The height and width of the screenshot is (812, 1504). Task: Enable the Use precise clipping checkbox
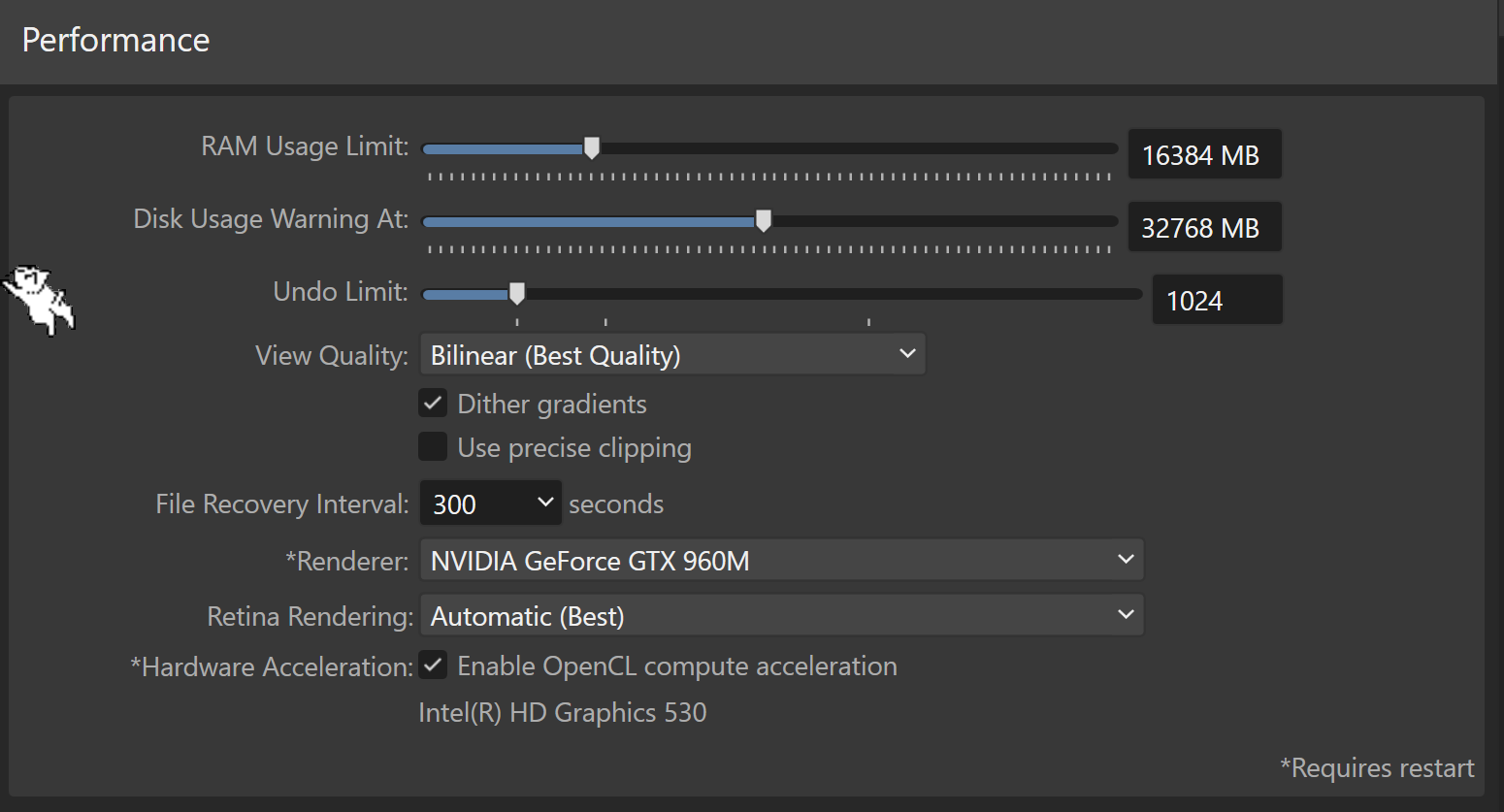[433, 446]
